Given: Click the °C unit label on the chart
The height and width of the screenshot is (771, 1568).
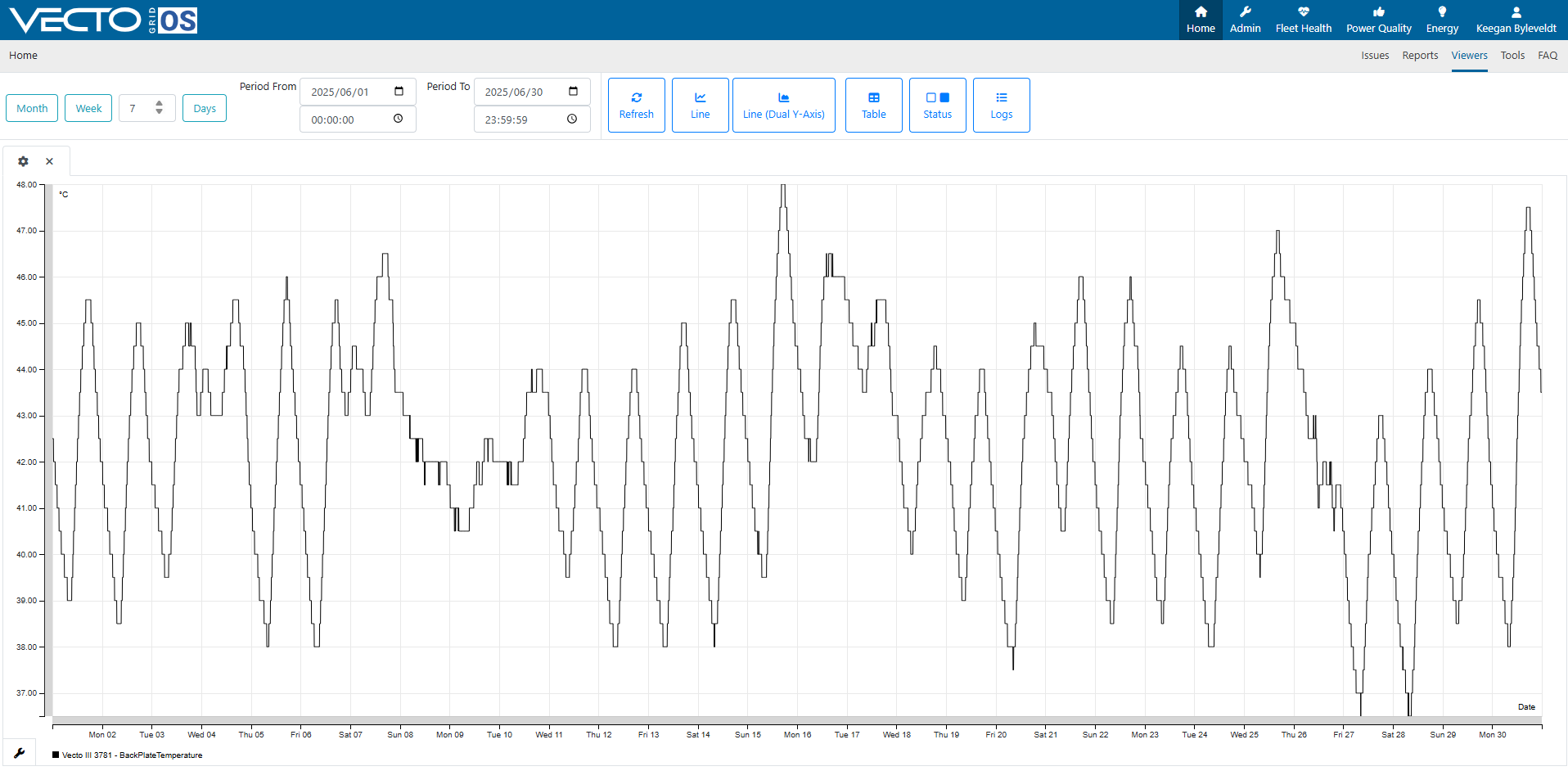Looking at the screenshot, I should pyautogui.click(x=64, y=195).
